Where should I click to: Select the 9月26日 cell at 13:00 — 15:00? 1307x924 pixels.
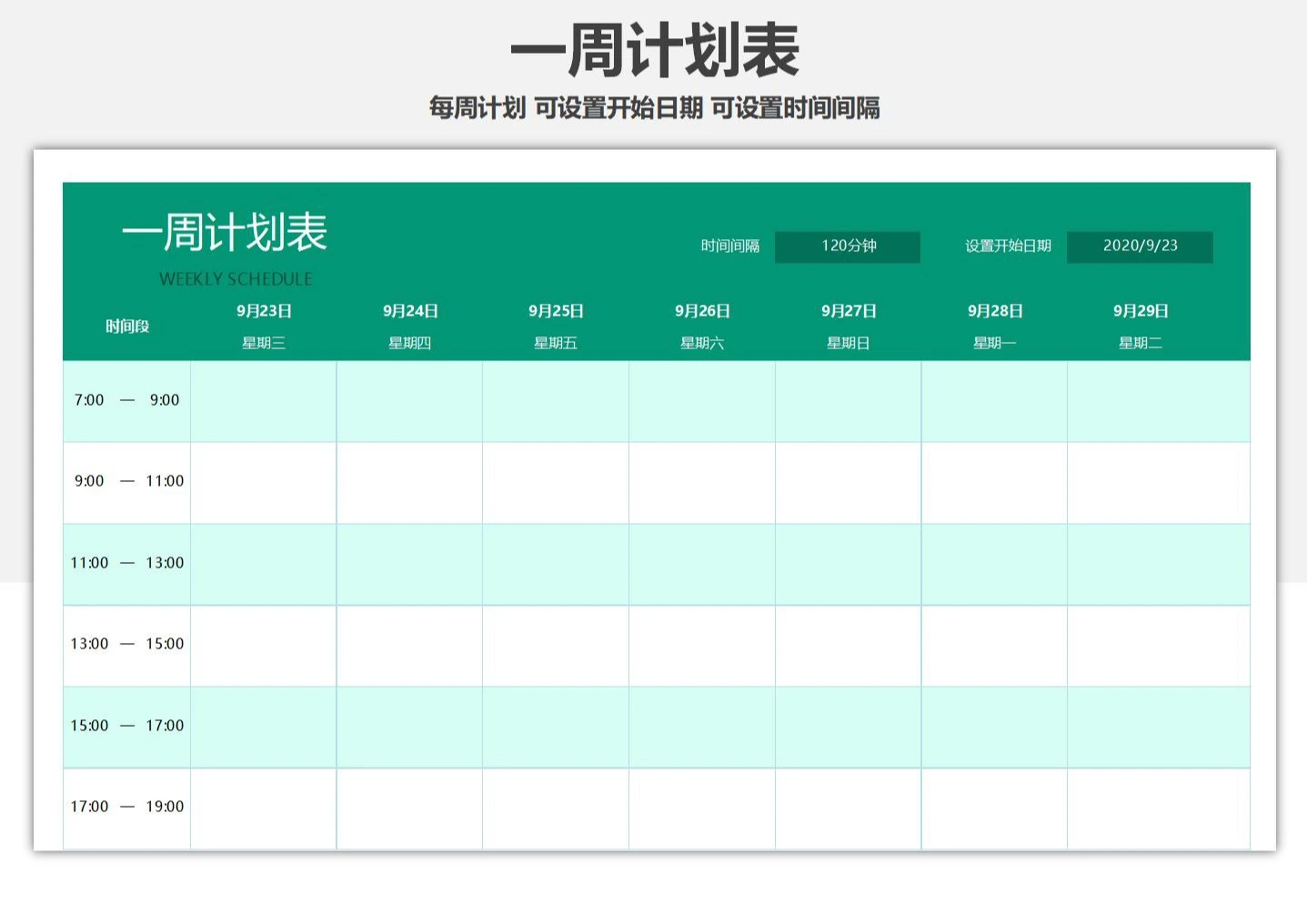(x=702, y=645)
